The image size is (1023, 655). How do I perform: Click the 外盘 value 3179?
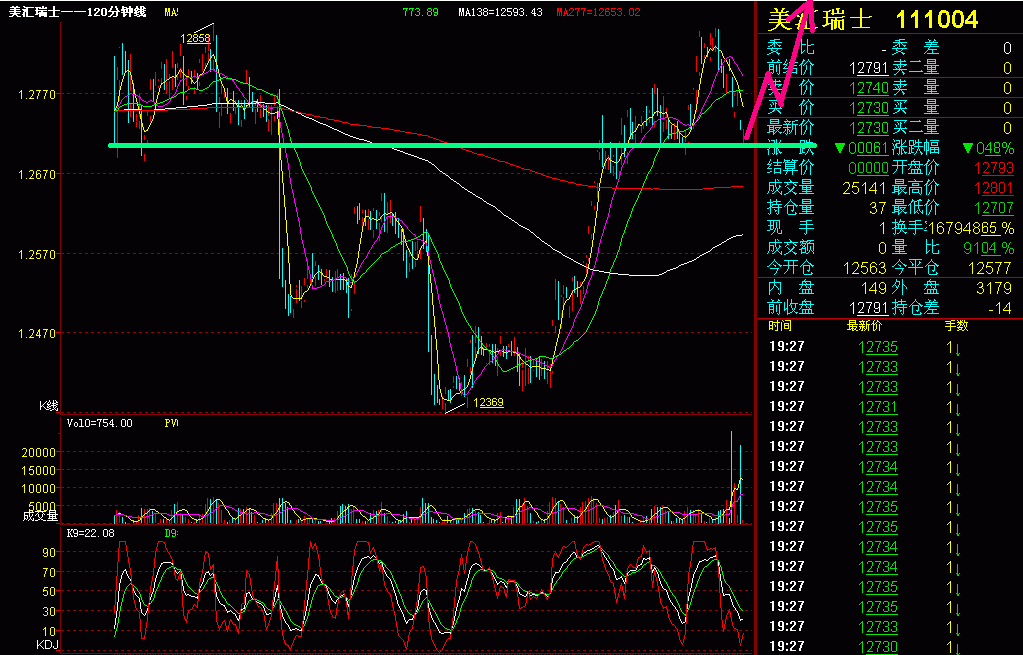tap(994, 288)
